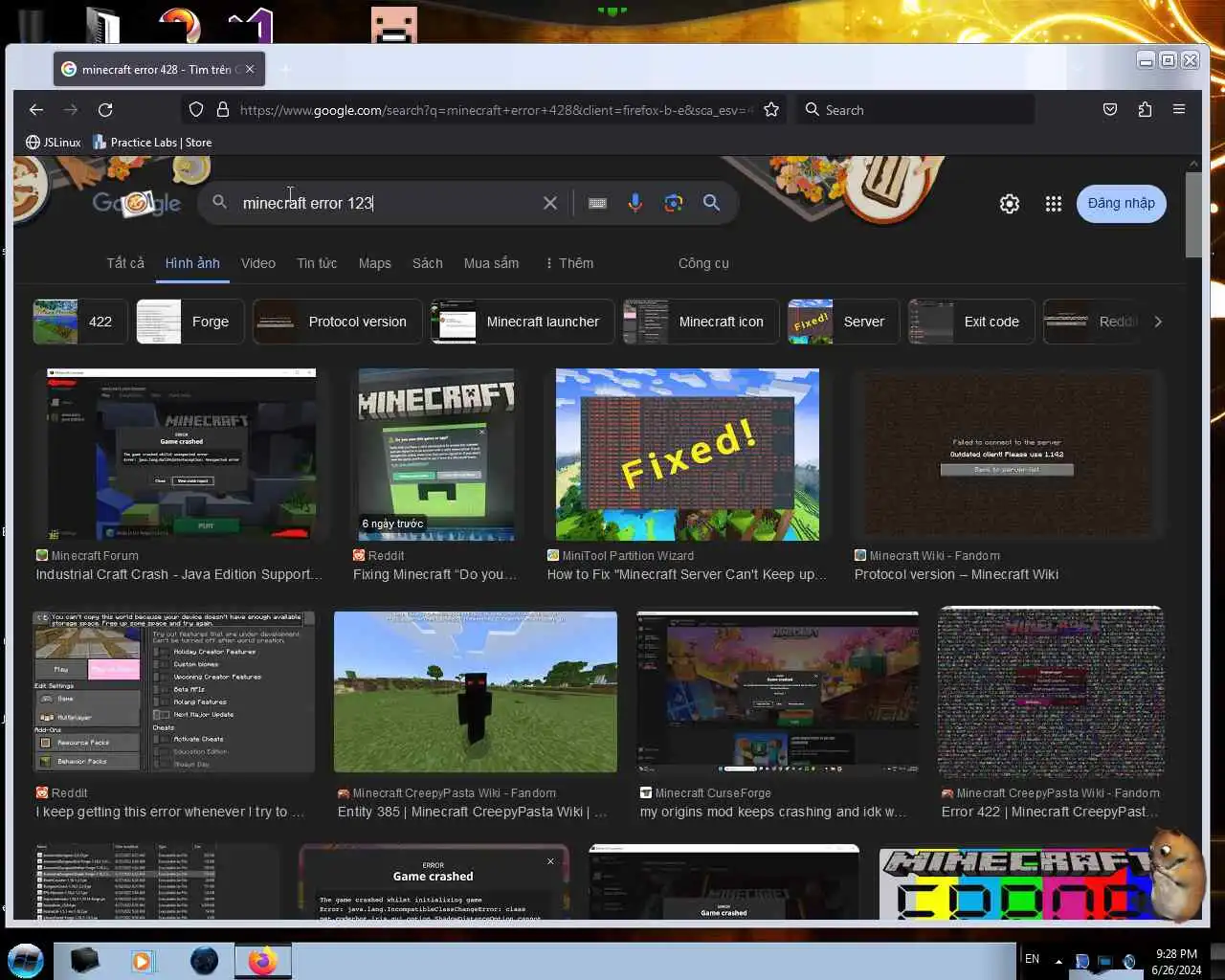The width and height of the screenshot is (1225, 980).
Task: Open the media player taskbar icon
Action: pos(144,961)
